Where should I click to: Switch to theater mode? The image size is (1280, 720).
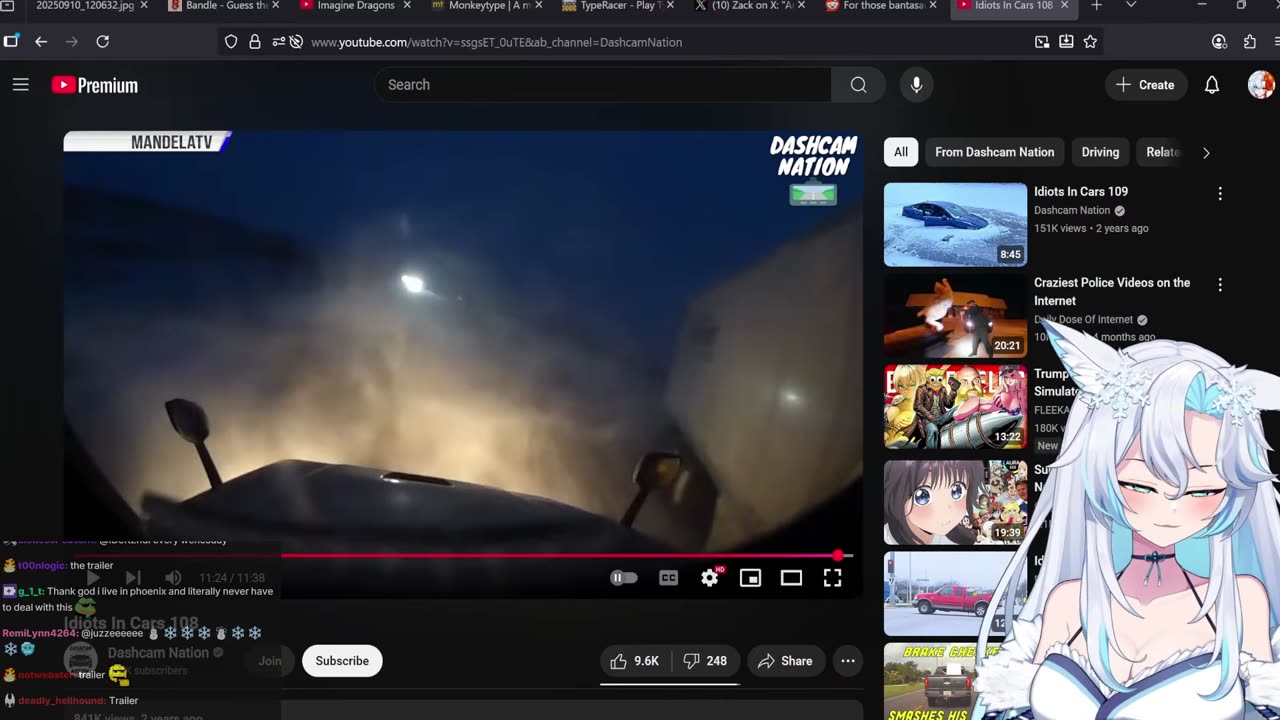tap(791, 578)
